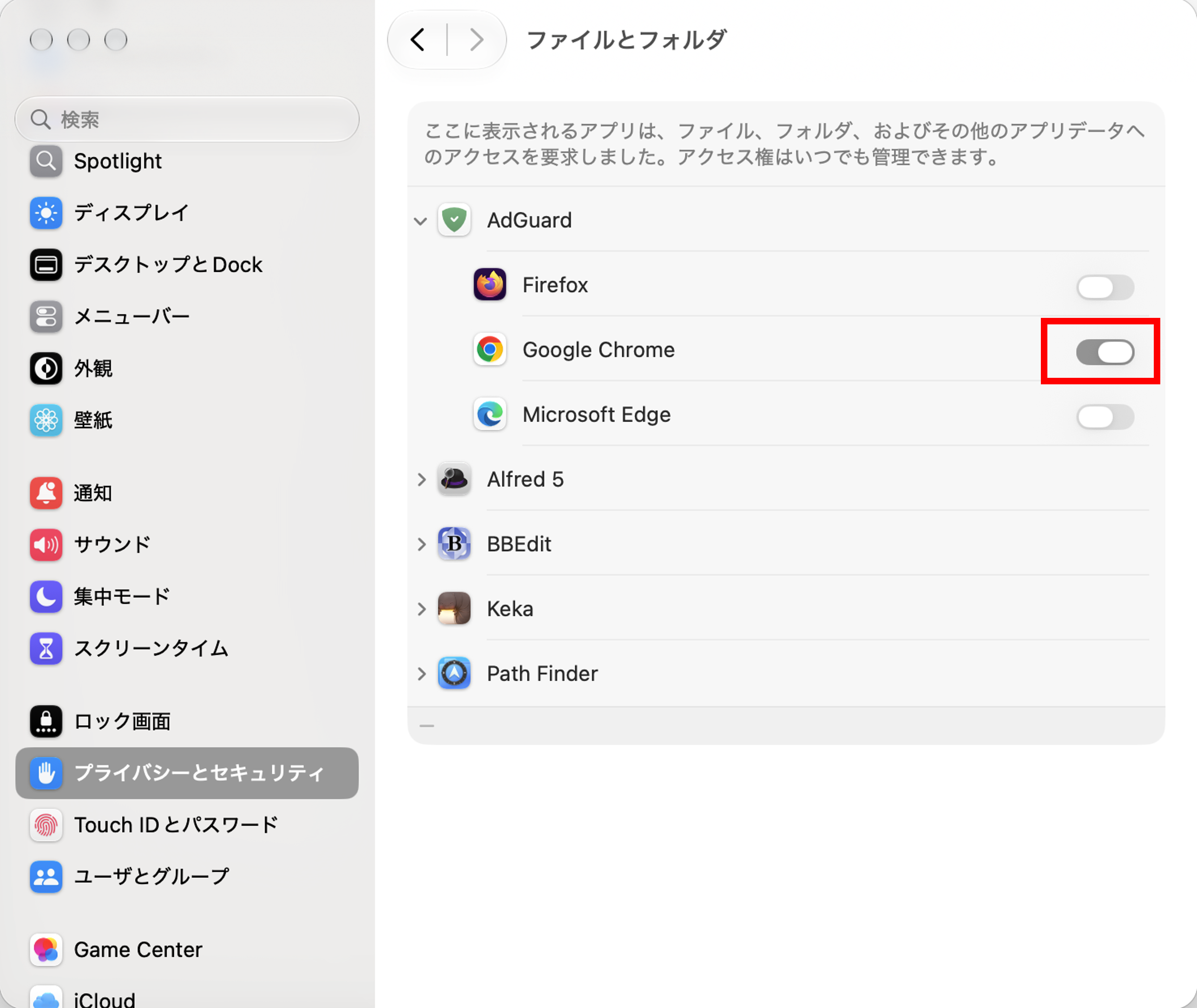Viewport: 1197px width, 1008px height.
Task: Click the Google Chrome app icon
Action: 490,350
